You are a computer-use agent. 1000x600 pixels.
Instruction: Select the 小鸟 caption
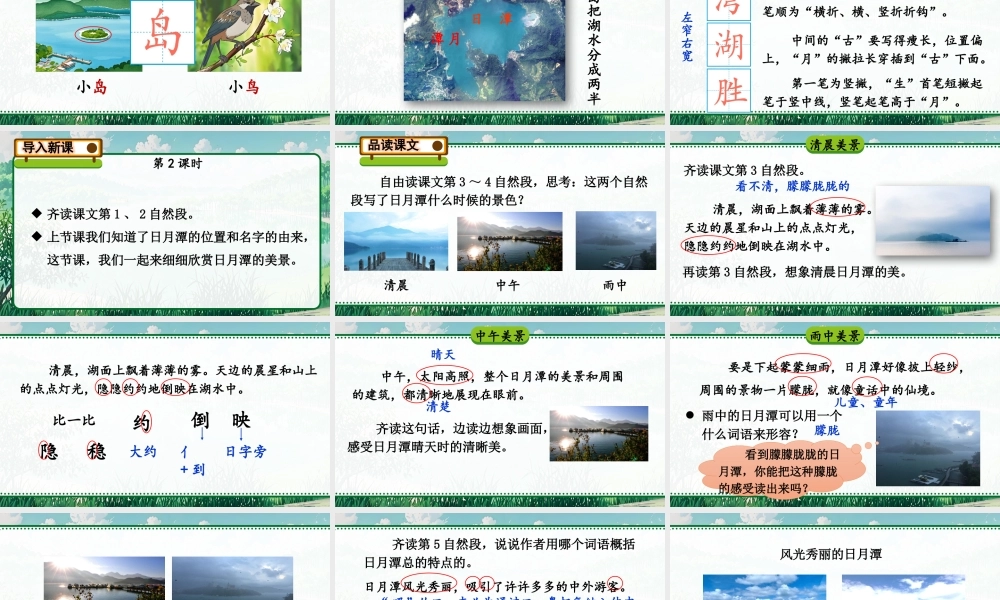tap(244, 87)
